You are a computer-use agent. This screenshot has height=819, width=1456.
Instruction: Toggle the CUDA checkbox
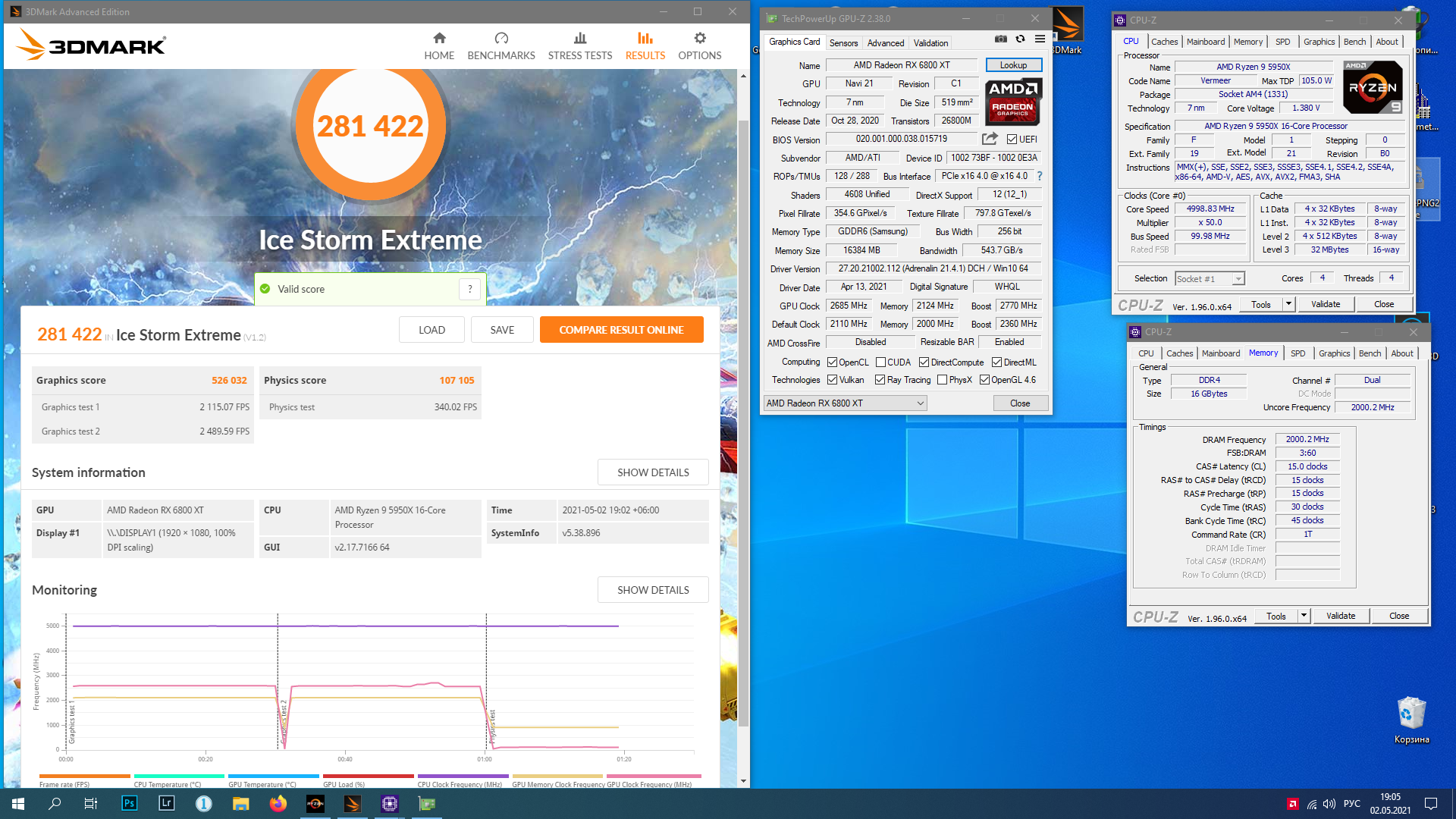click(x=880, y=362)
